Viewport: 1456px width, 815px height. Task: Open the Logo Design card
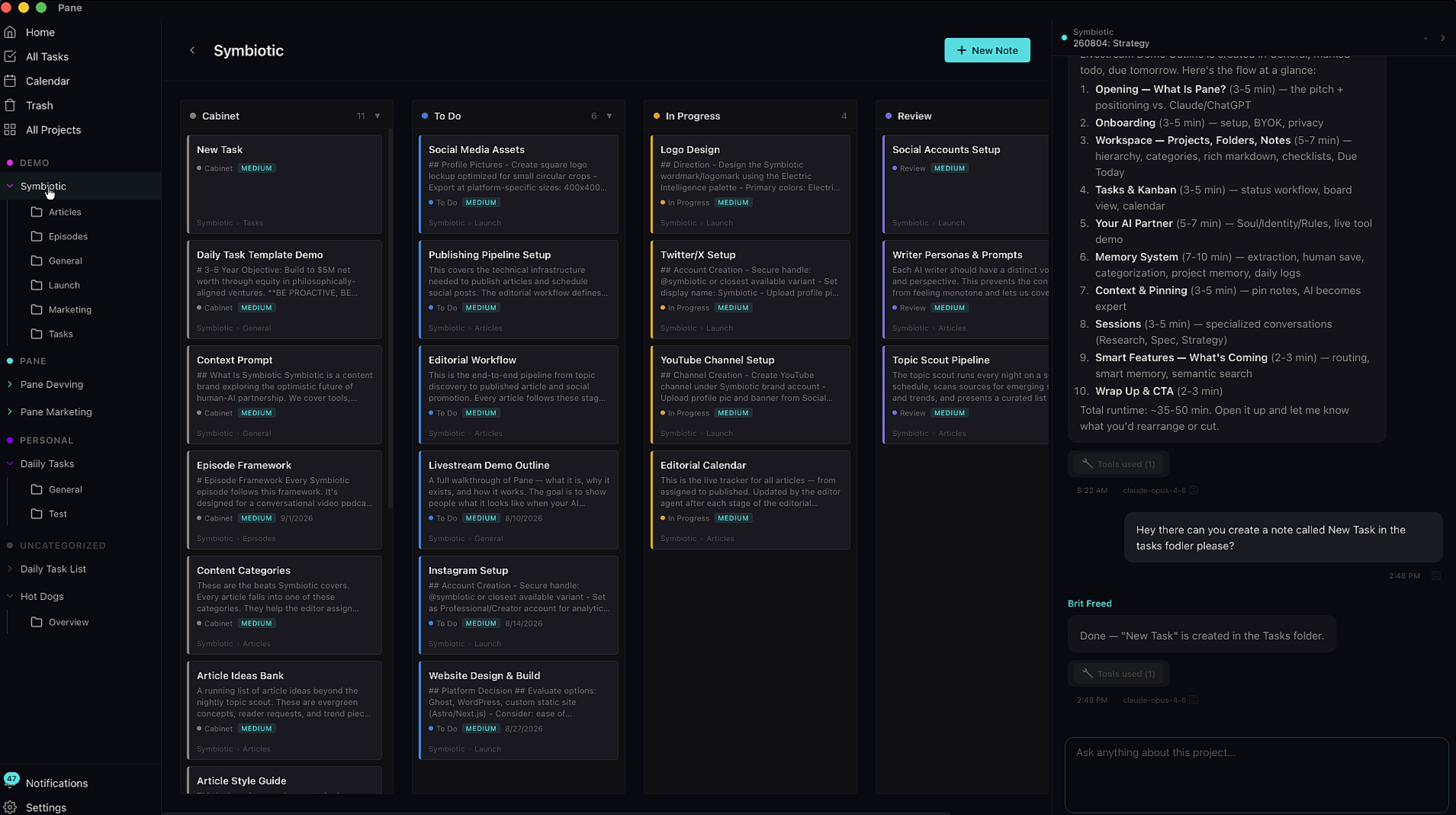pyautogui.click(x=750, y=184)
